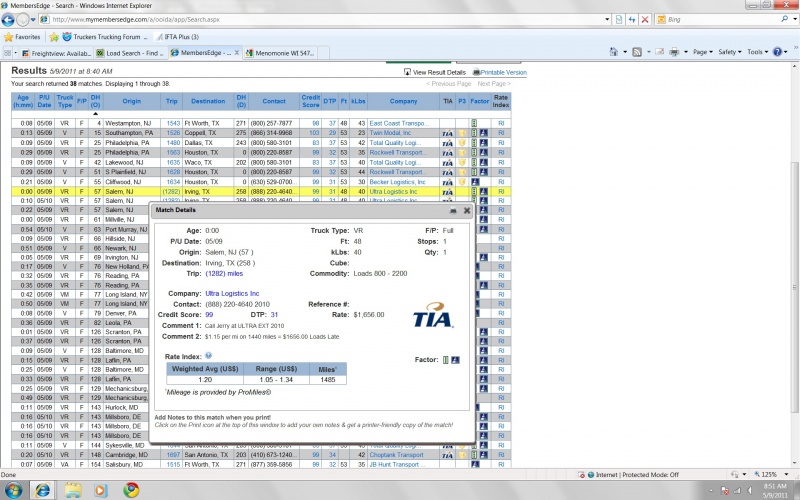The width and height of the screenshot is (800, 500).
Task: Click the Bing search magnifier icon
Action: click(x=784, y=19)
